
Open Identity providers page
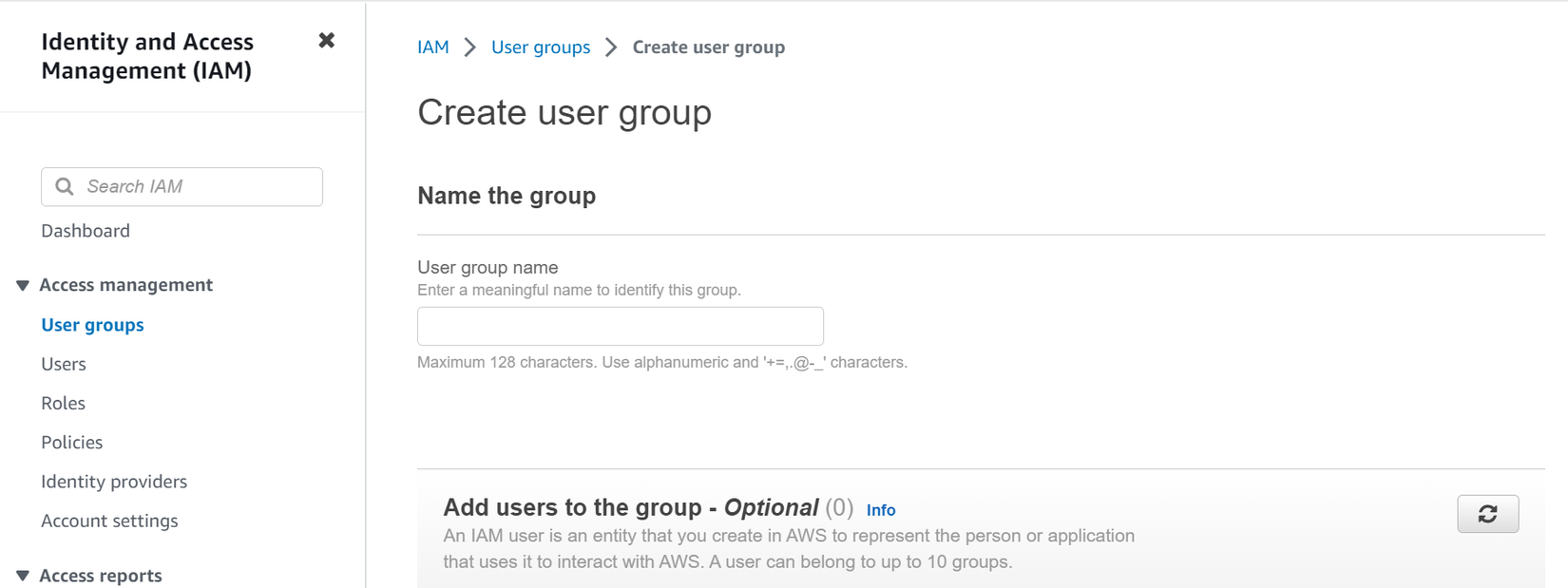click(114, 482)
